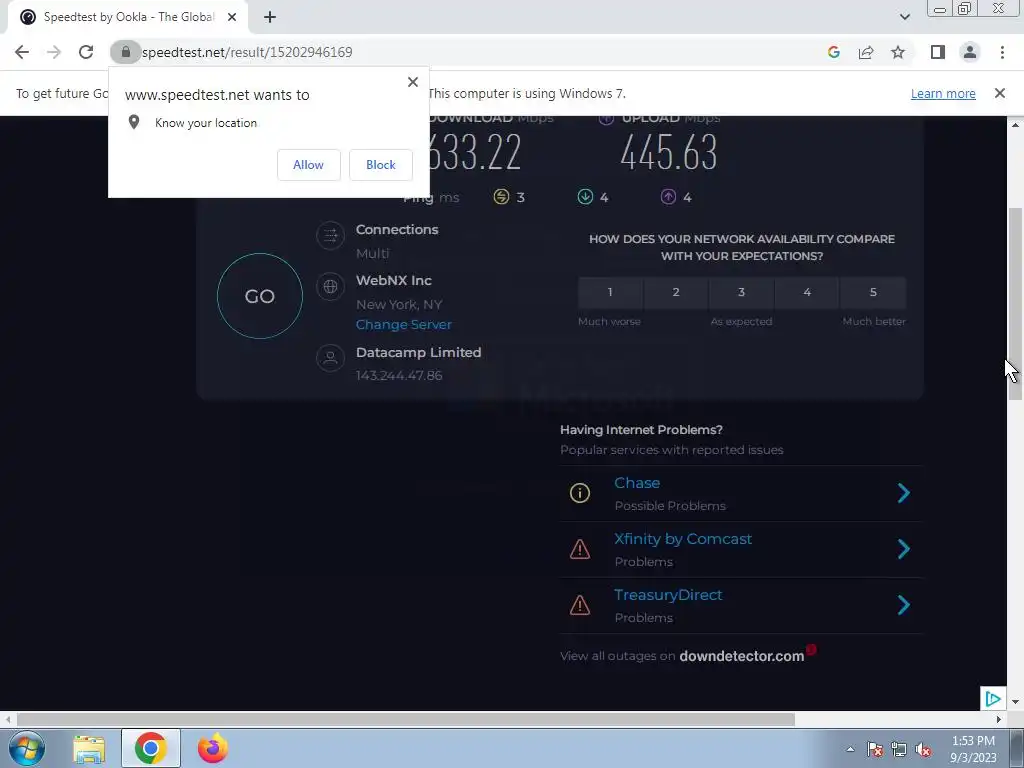Screen dimensions: 1024x768
Task: Click the download latency icon
Action: [585, 197]
